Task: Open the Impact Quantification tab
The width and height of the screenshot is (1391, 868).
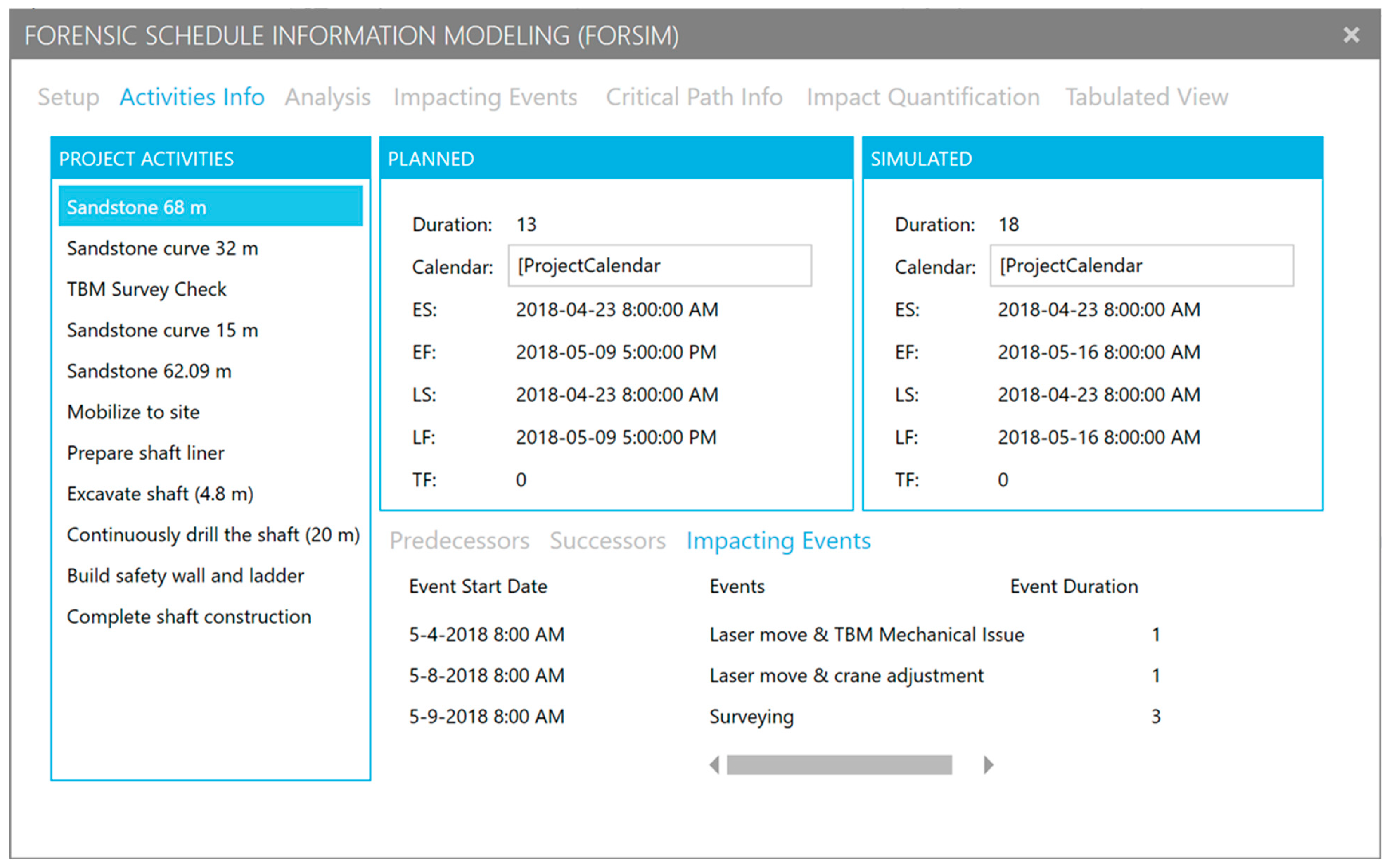Action: click(923, 97)
